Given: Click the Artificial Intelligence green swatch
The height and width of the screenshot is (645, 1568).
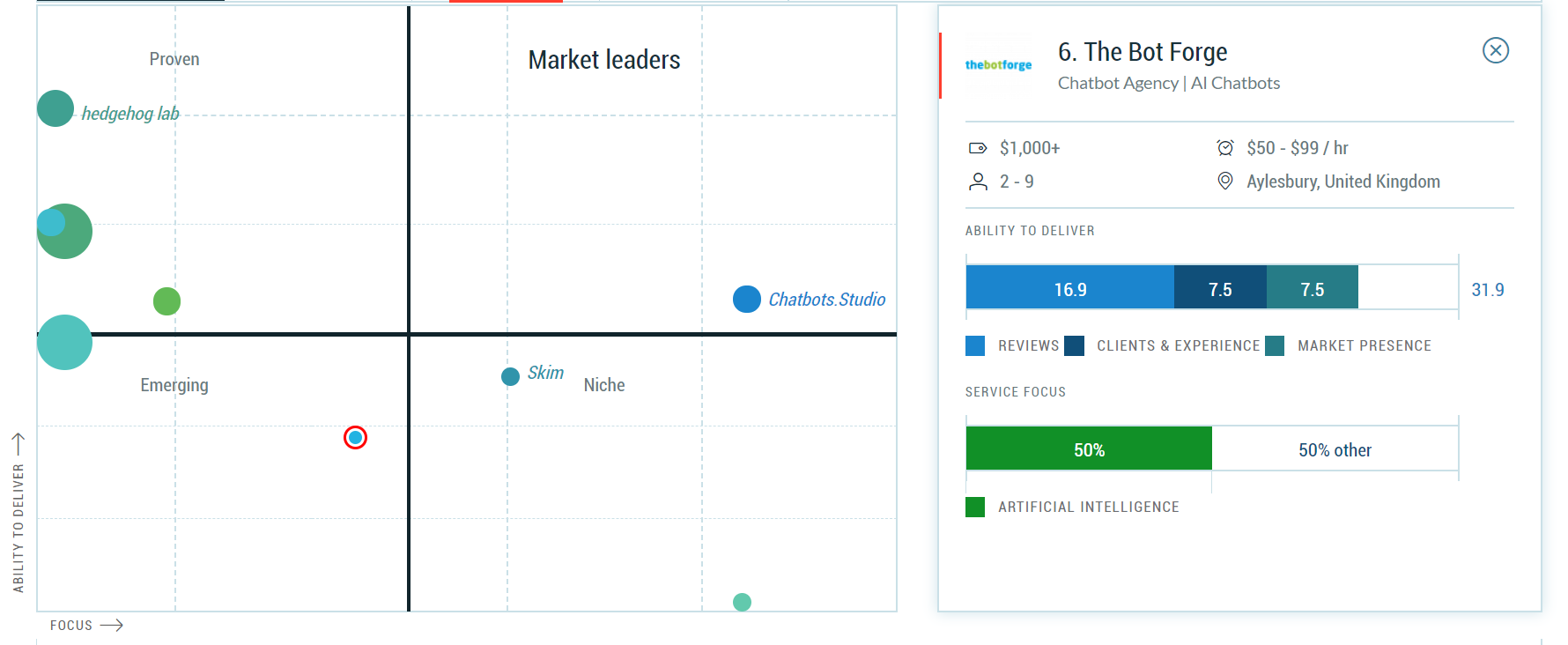Looking at the screenshot, I should pos(975,507).
